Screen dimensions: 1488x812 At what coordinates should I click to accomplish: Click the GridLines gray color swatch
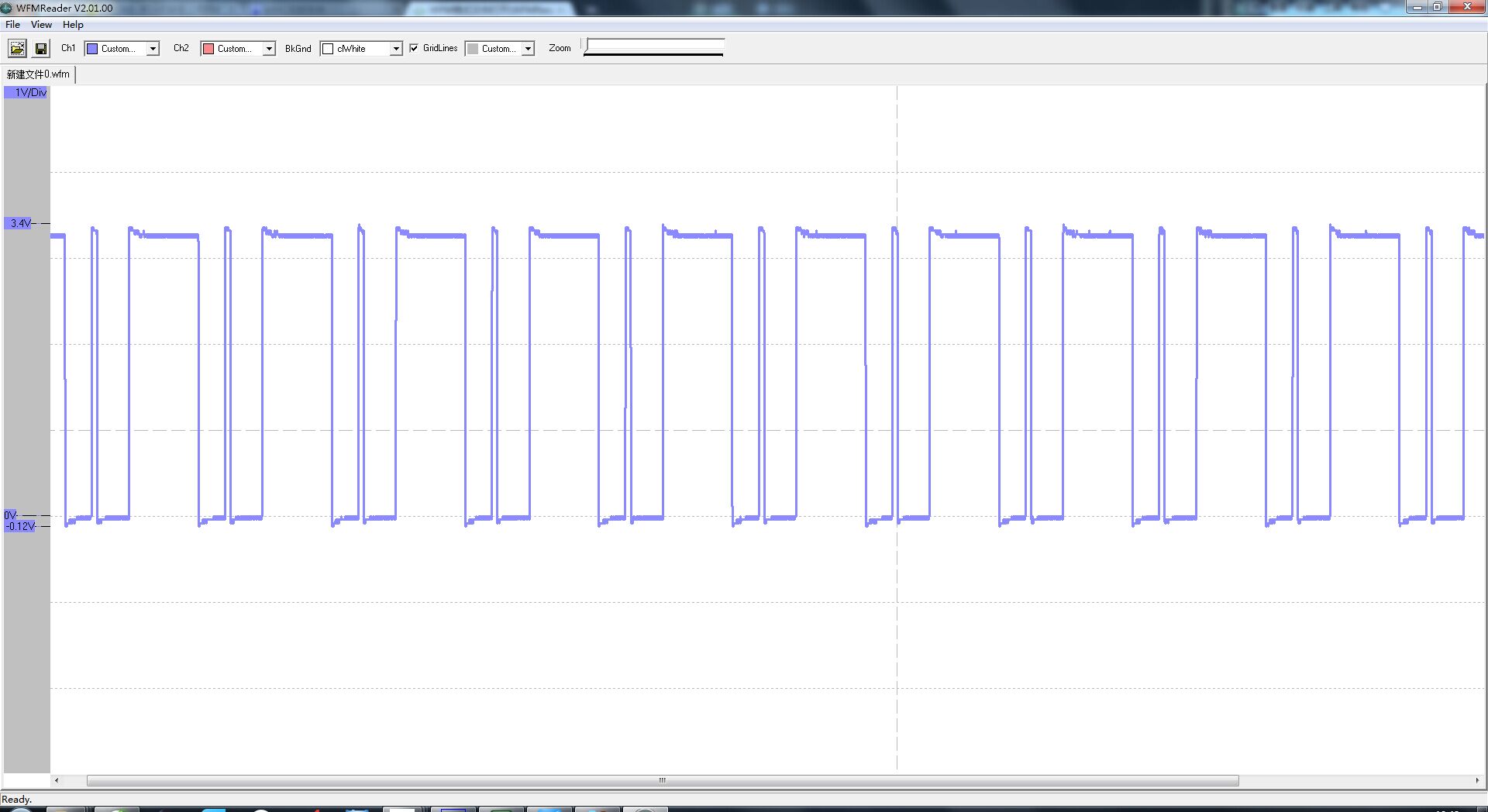[473, 49]
